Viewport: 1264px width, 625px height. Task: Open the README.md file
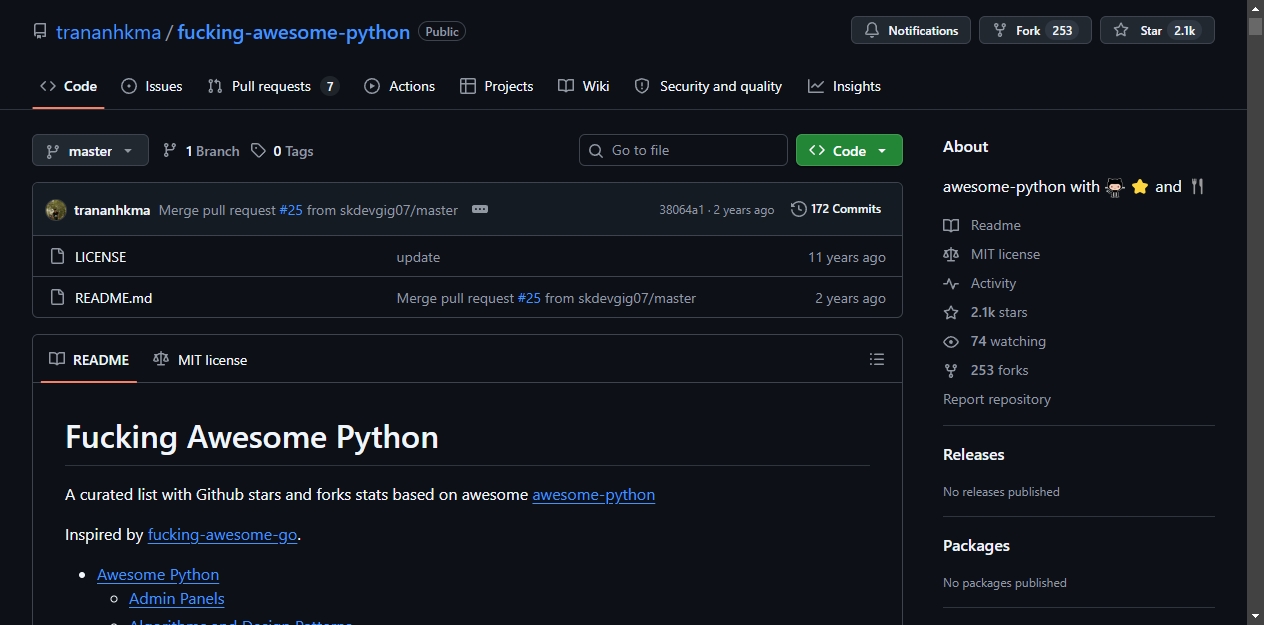tap(114, 298)
